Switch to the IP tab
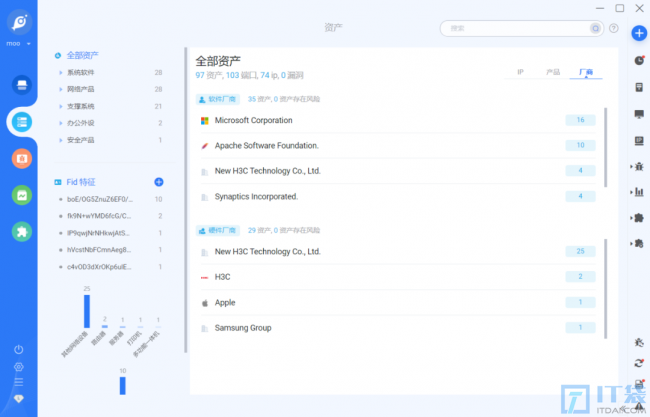The width and height of the screenshot is (650, 417). (x=520, y=72)
